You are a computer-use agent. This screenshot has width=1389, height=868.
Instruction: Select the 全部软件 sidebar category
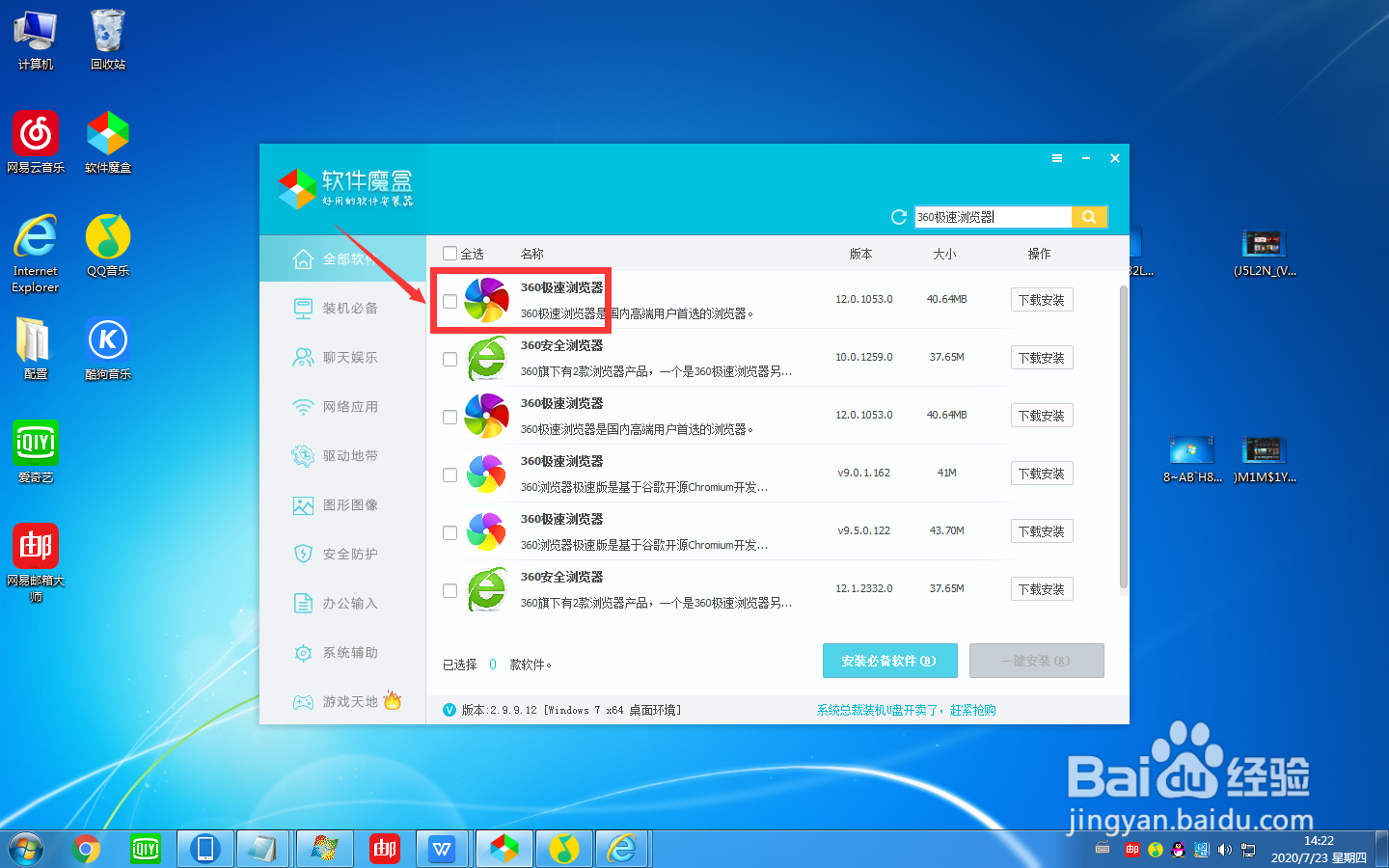pos(342,258)
